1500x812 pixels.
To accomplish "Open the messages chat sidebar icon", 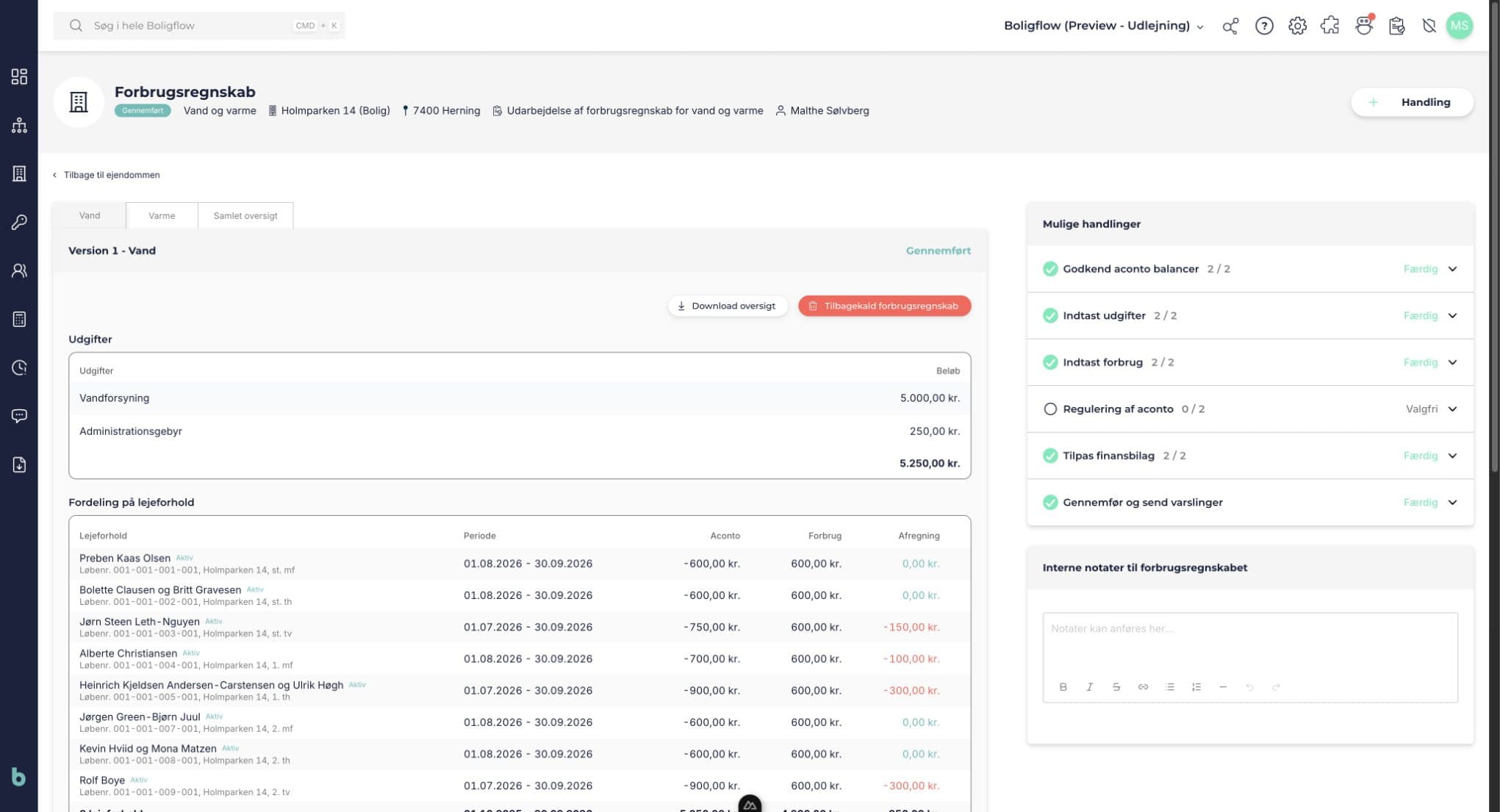I will point(19,416).
